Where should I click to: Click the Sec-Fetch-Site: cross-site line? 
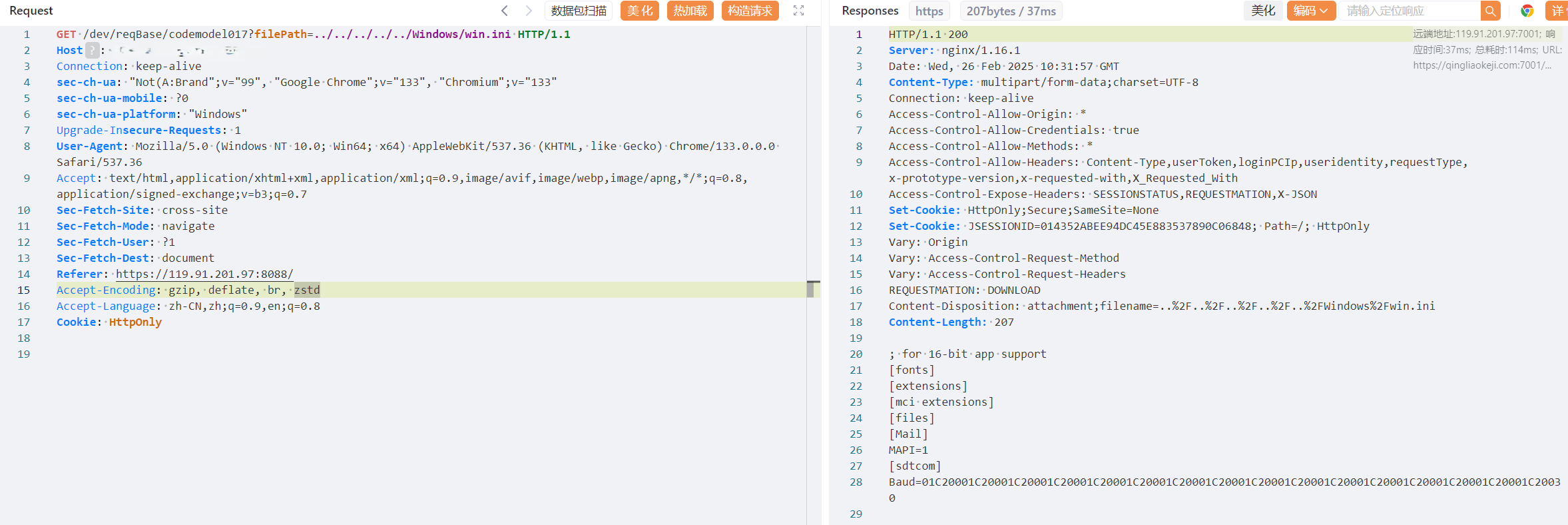pos(142,210)
